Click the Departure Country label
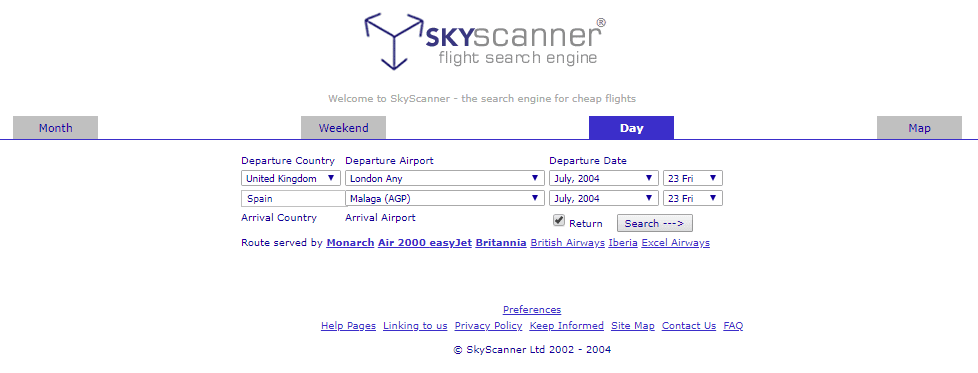The height and width of the screenshot is (373, 978). 288,160
